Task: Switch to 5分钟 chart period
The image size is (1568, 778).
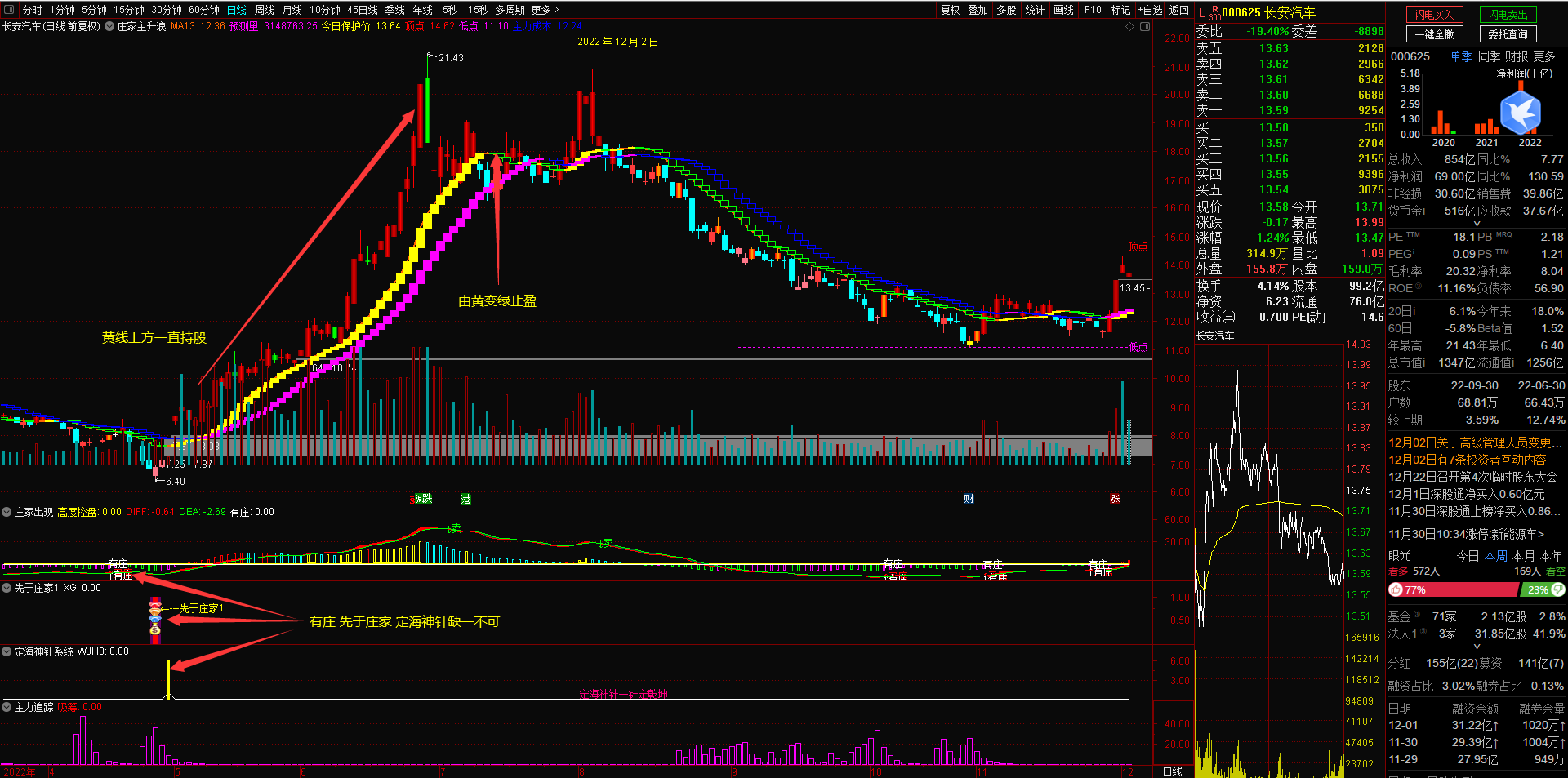Action: [x=94, y=10]
